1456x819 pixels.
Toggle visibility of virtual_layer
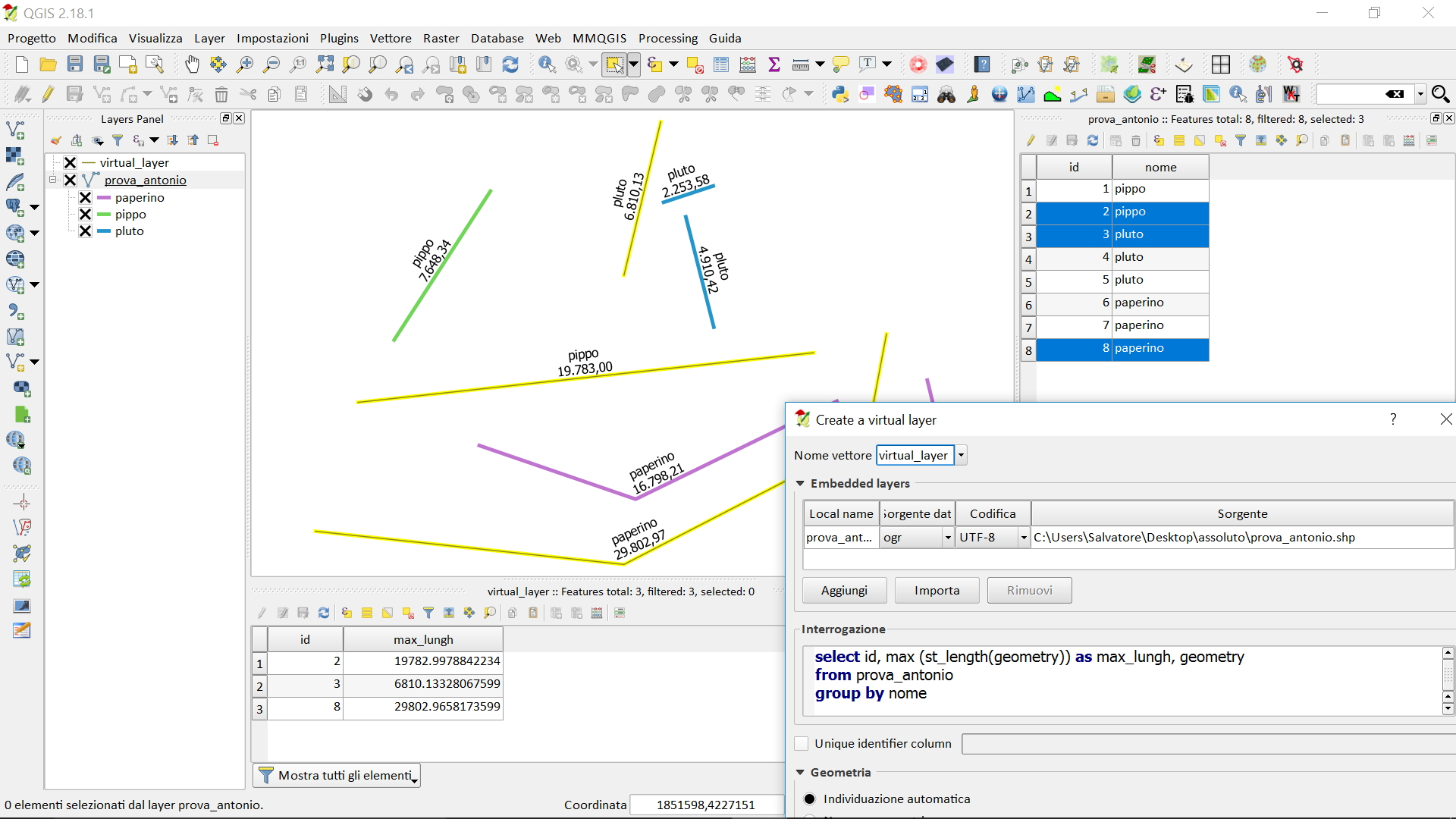pos(71,162)
